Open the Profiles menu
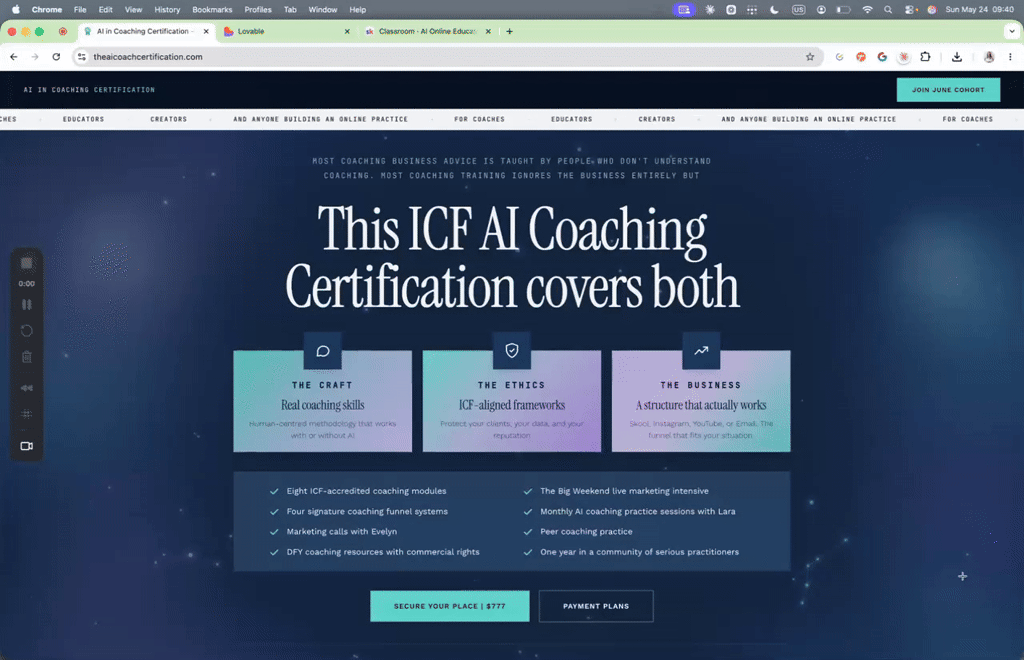The image size is (1024, 660). tap(258, 10)
